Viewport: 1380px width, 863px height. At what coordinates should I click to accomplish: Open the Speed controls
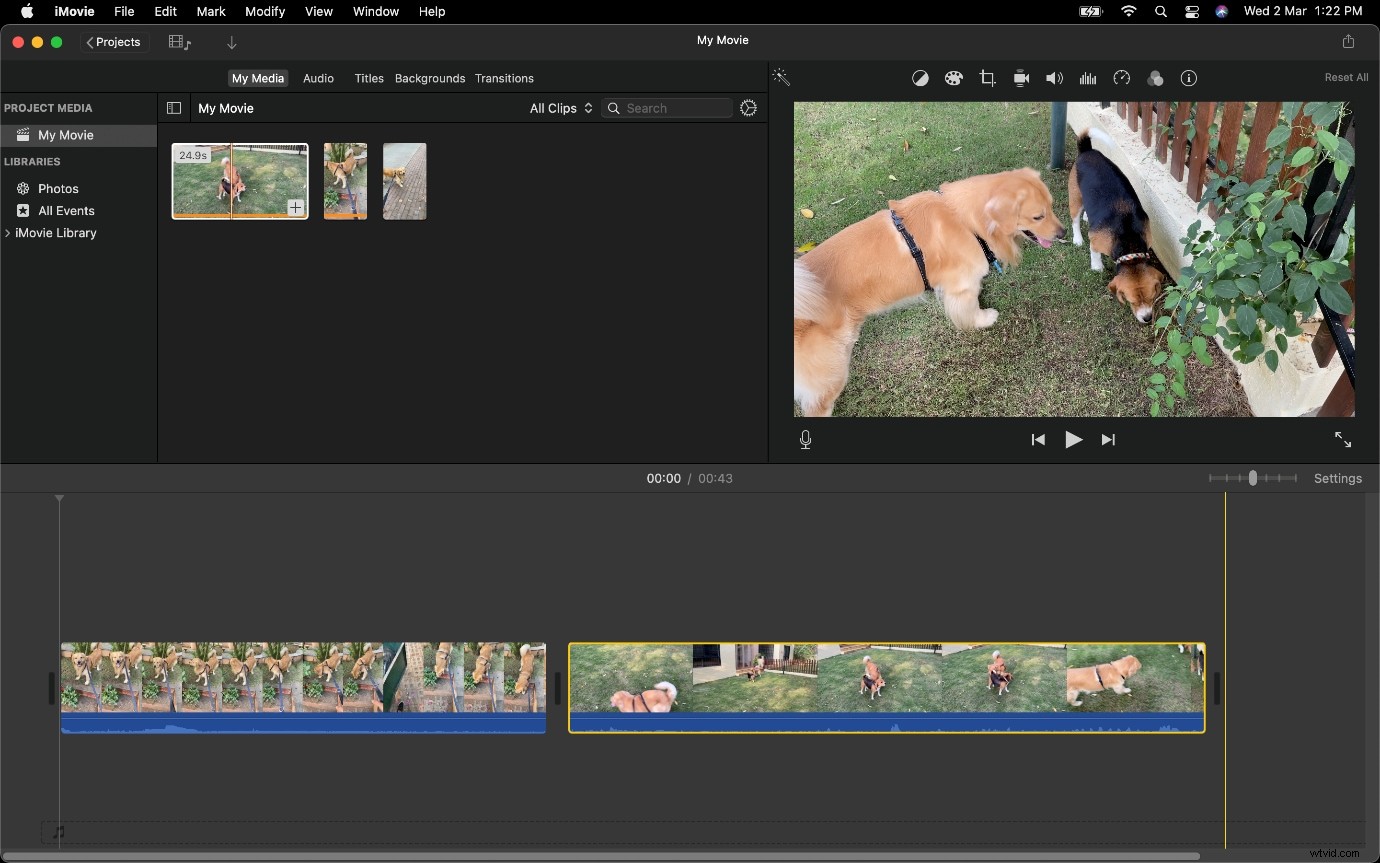(1121, 78)
